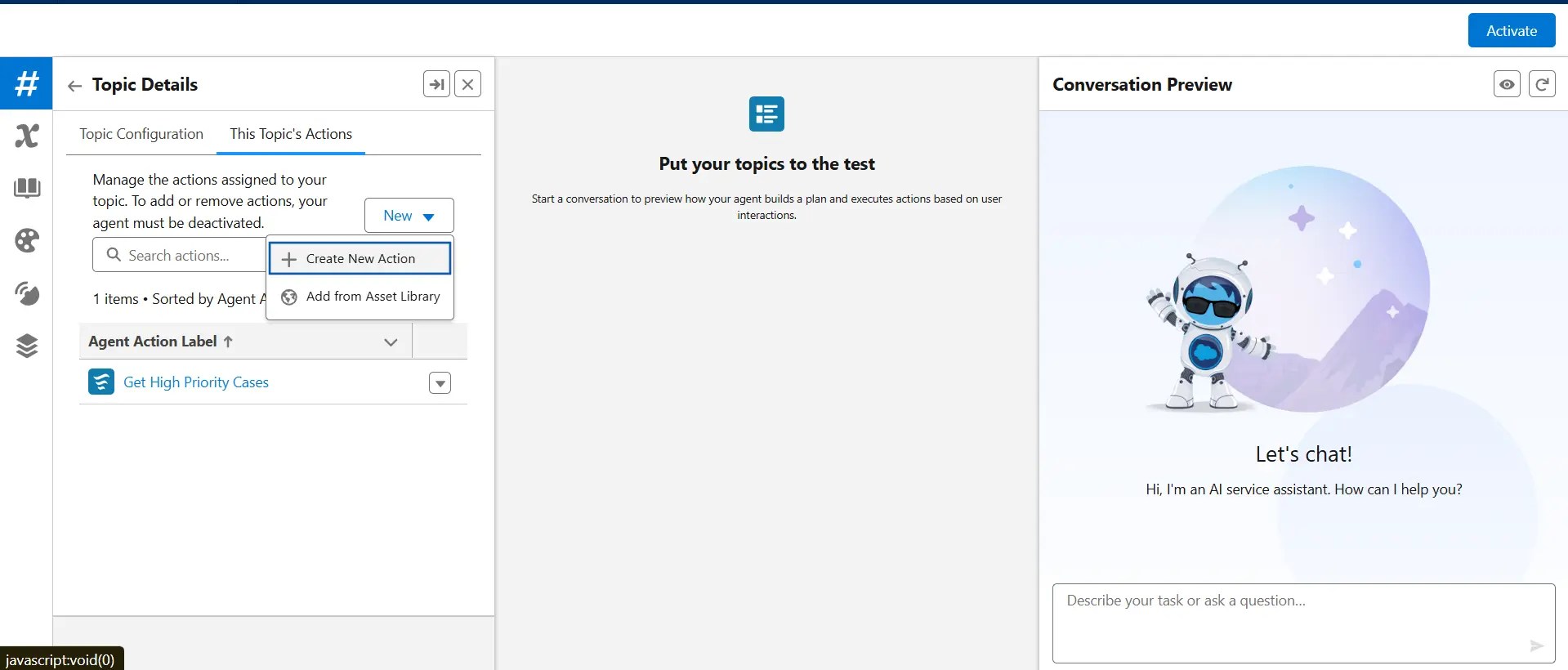Sort by Agent Action Label header
The height and width of the screenshot is (670, 1568).
(161, 342)
